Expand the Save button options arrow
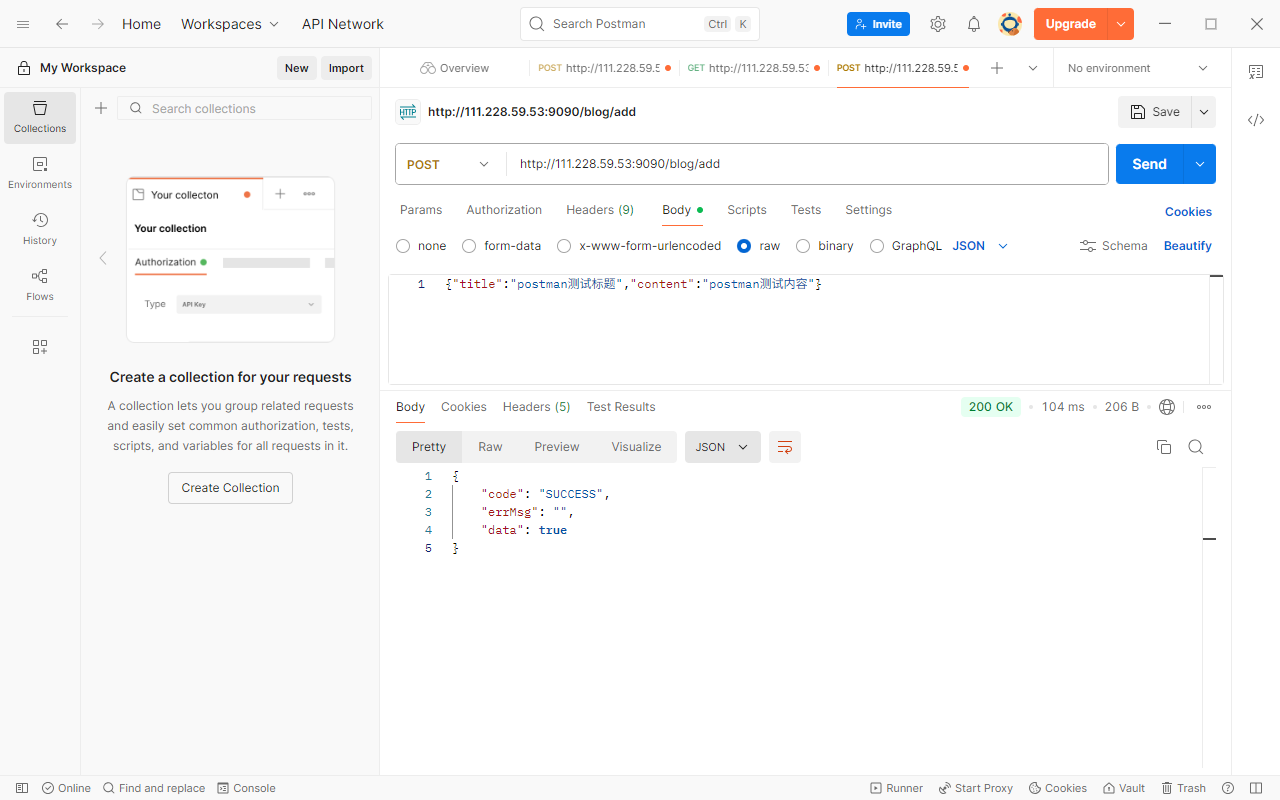1280x800 pixels. click(x=1204, y=112)
